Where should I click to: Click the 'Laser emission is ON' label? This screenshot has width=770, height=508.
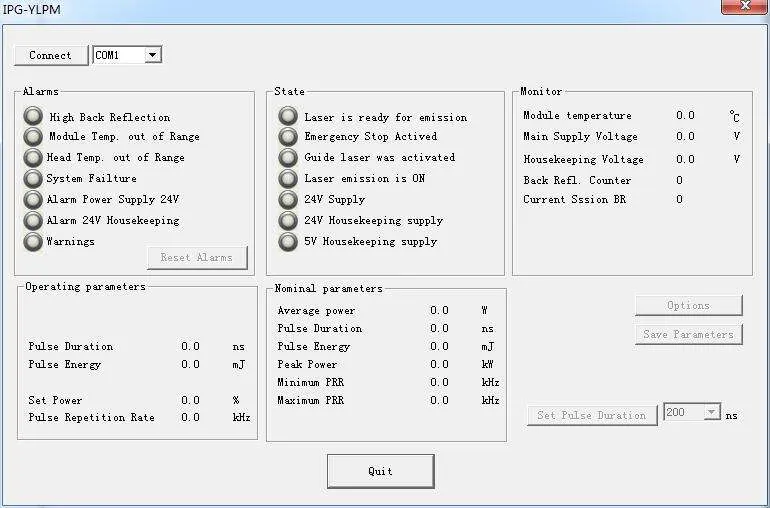coord(364,178)
